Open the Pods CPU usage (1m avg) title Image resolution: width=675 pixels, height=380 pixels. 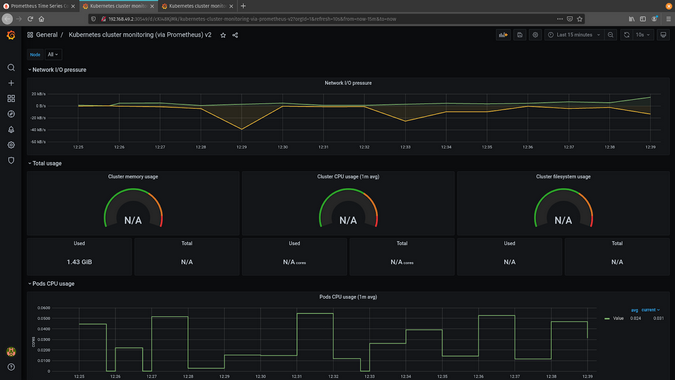pos(348,297)
